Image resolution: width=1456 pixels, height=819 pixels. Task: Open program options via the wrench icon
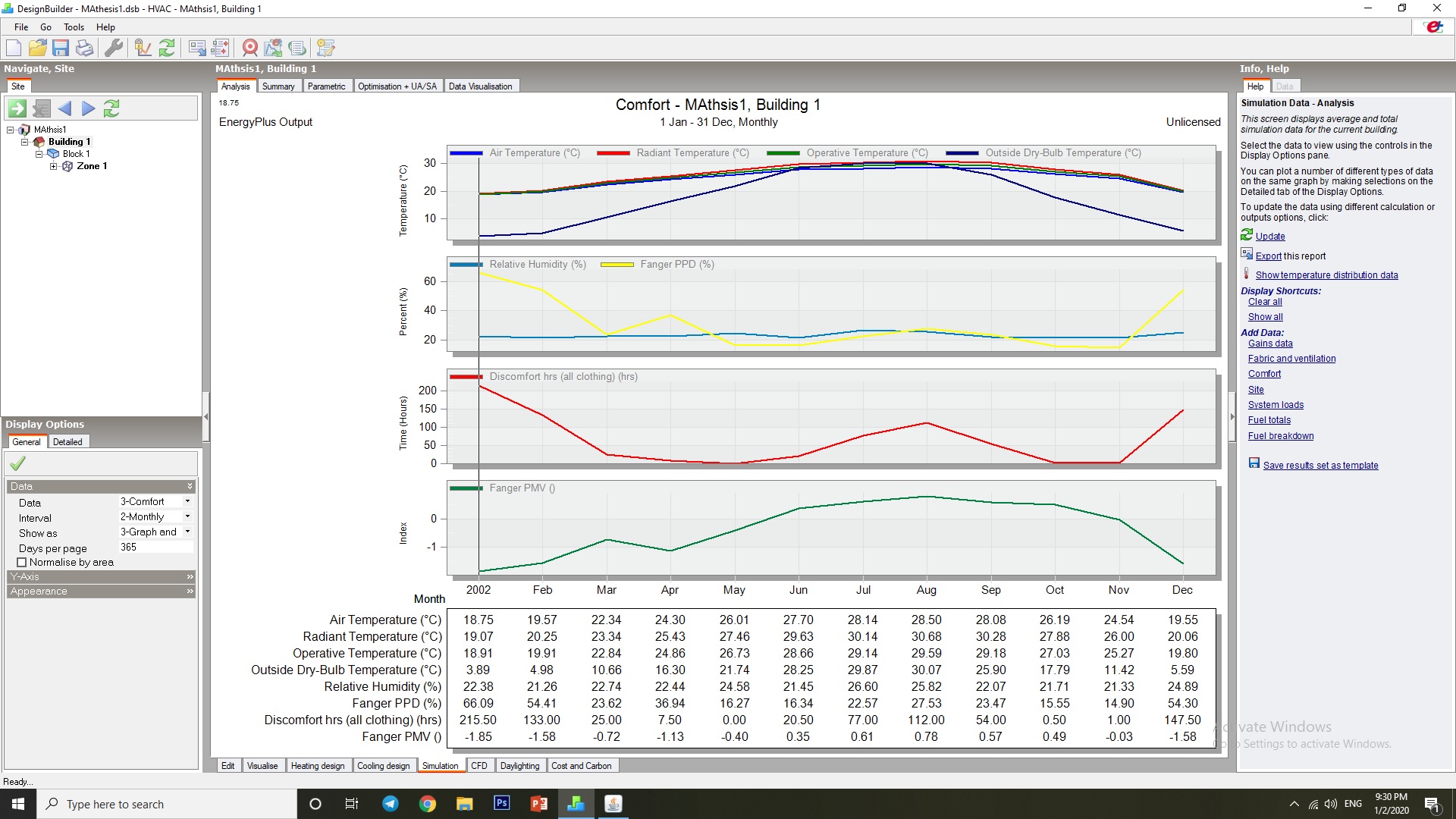[113, 48]
